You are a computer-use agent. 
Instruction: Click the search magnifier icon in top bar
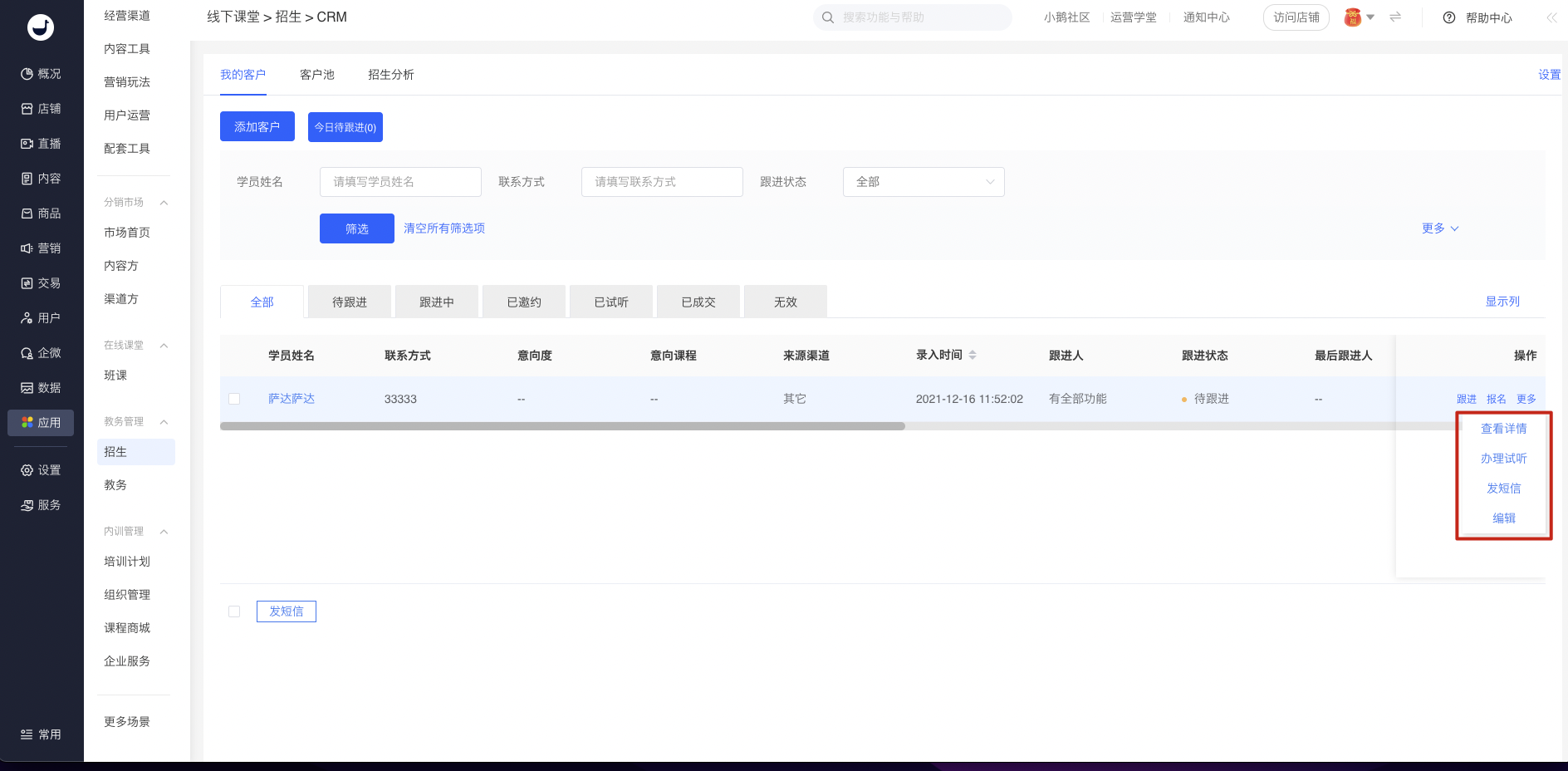828,17
